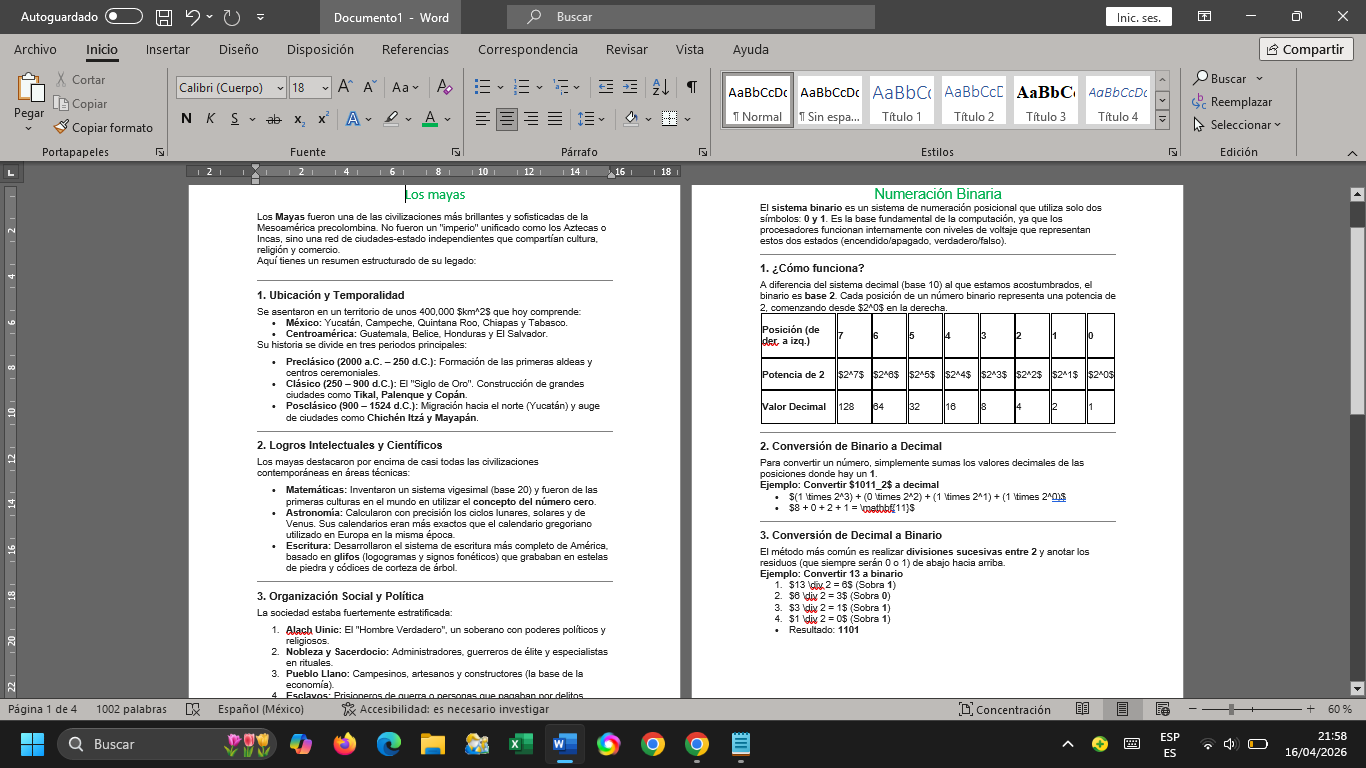
Task: Show paragraph marks with pilcrow icon
Action: 691,88
